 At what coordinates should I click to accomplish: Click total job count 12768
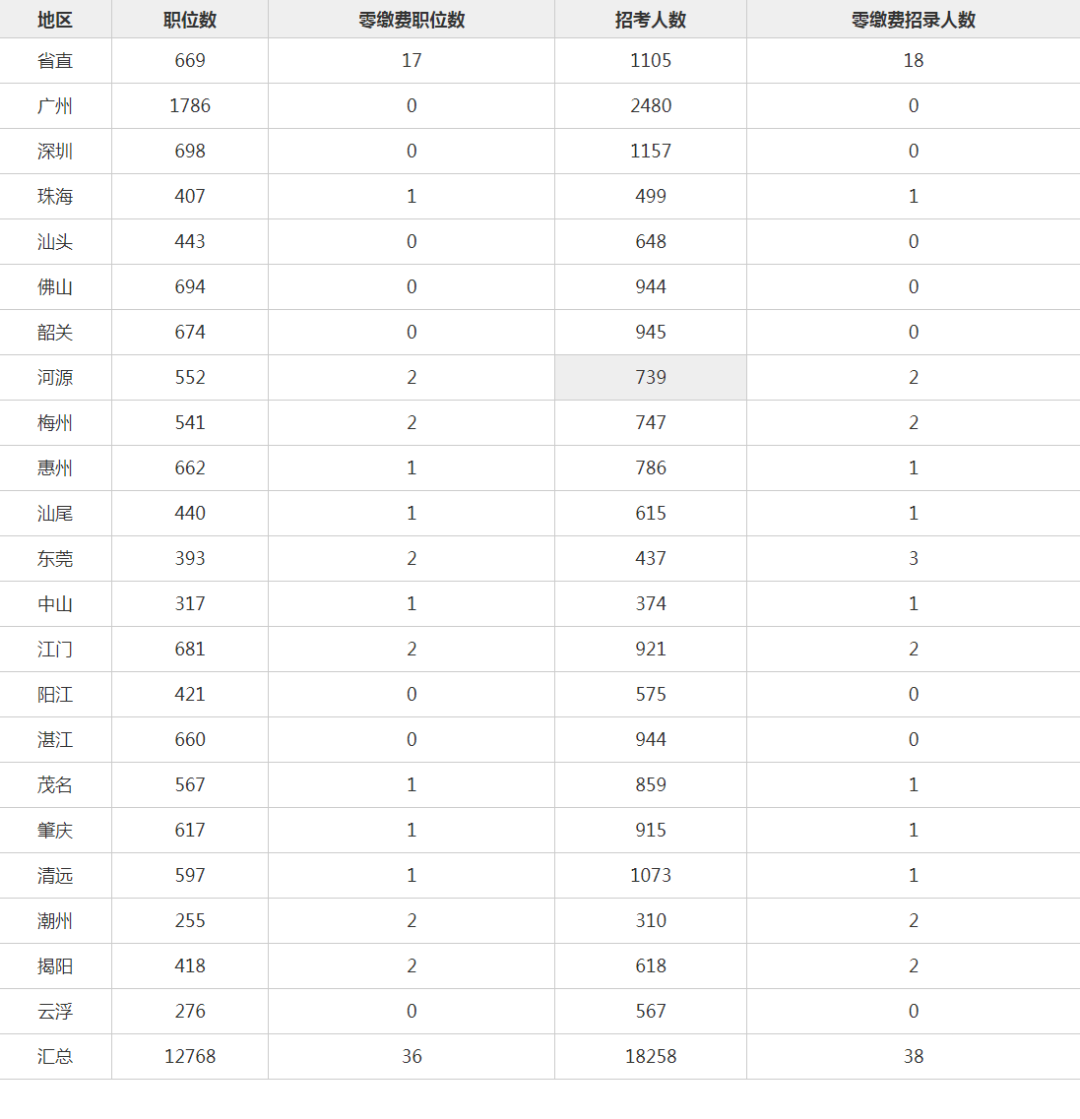coord(190,1057)
